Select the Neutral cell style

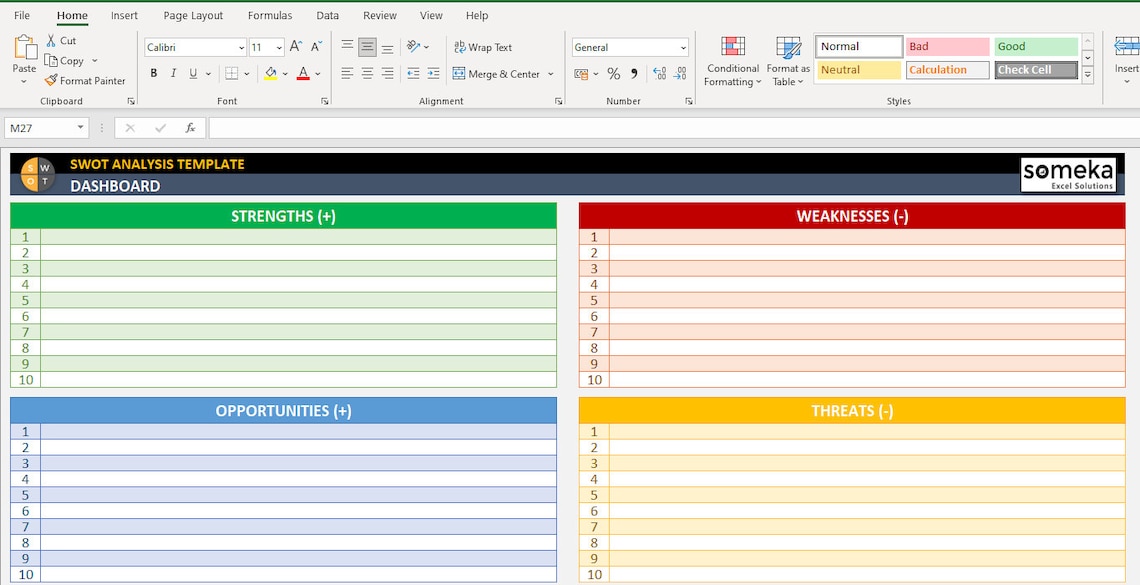pos(857,69)
